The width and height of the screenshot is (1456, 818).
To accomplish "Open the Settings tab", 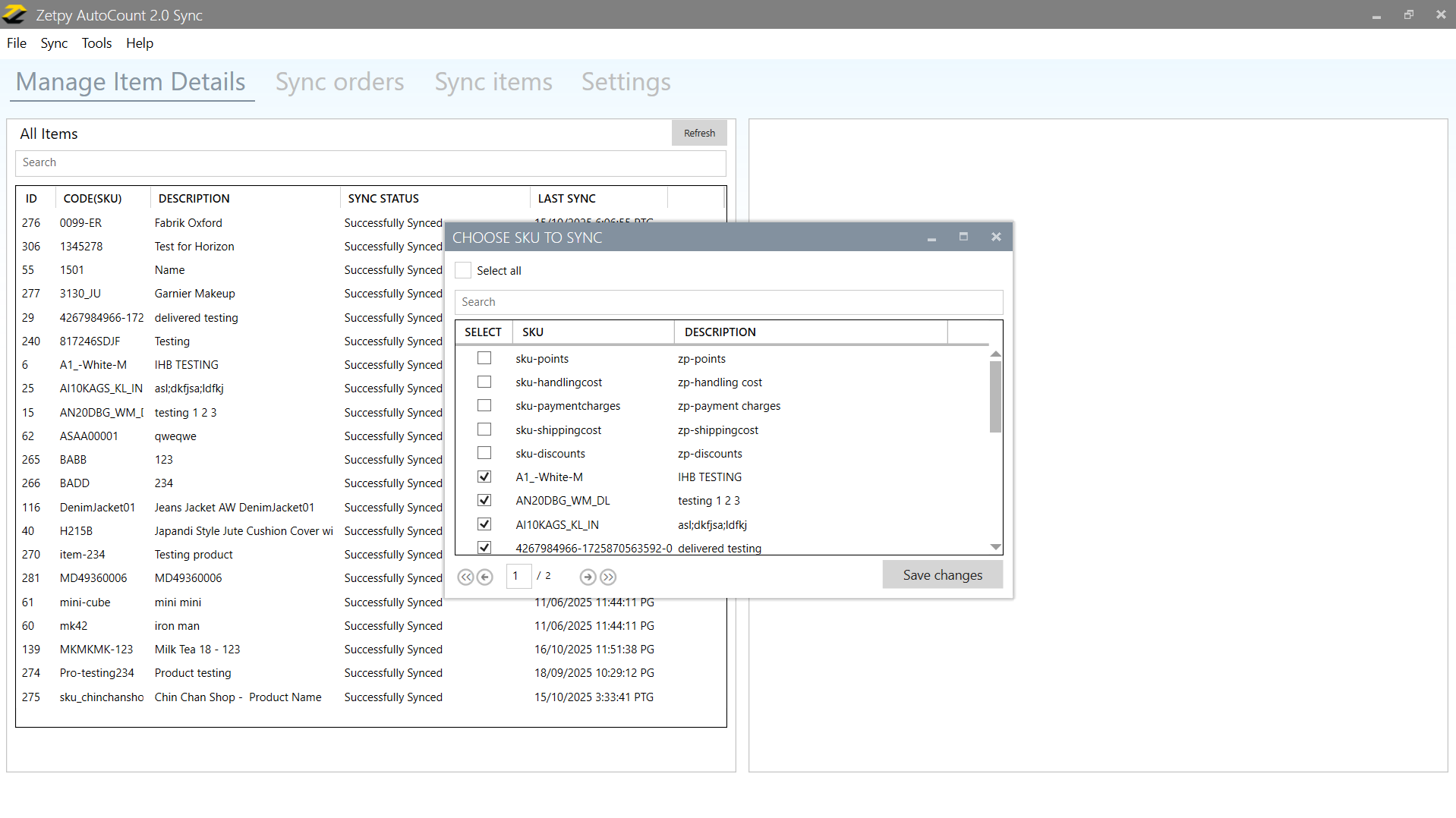I will click(x=626, y=82).
